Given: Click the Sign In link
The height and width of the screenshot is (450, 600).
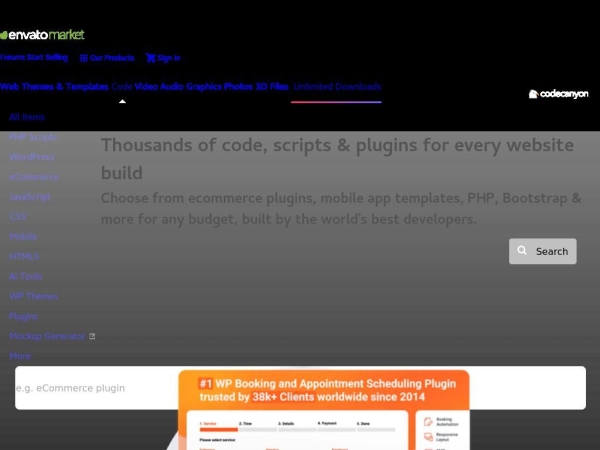Looking at the screenshot, I should click(169, 58).
